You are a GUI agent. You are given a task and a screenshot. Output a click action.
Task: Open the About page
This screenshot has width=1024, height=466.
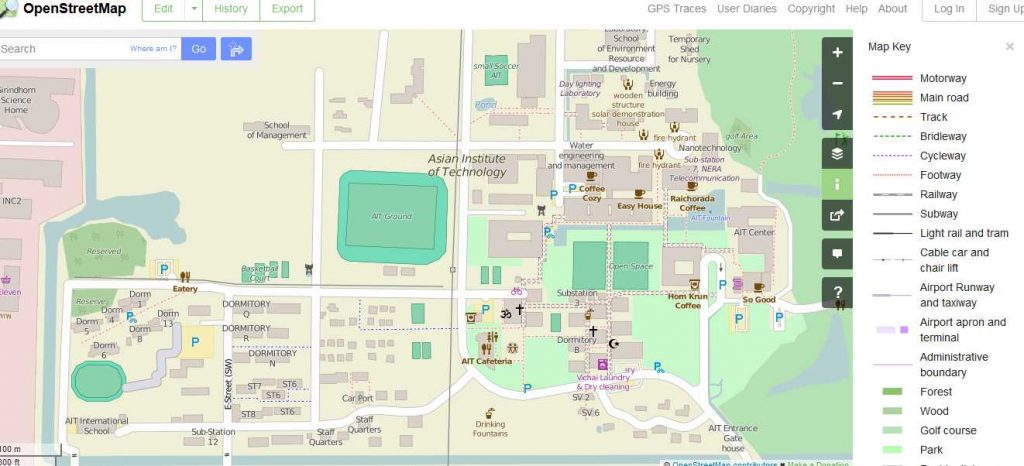[x=892, y=8]
